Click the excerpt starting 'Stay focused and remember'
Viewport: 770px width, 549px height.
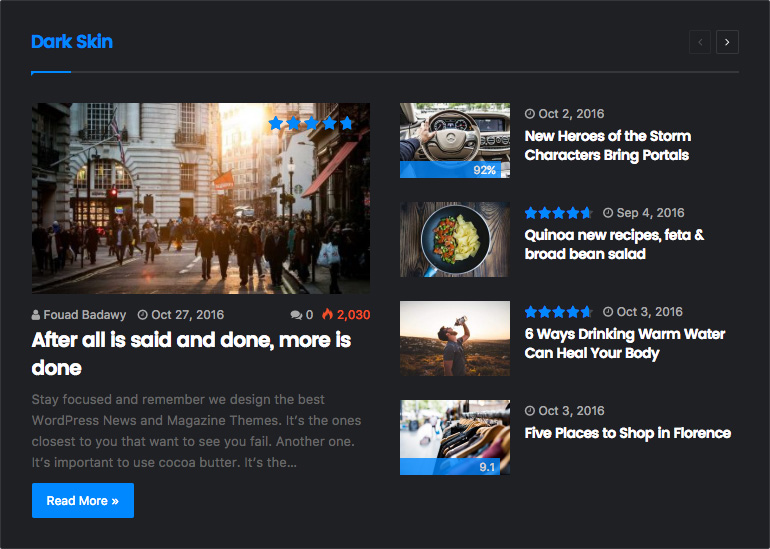[x=196, y=431]
